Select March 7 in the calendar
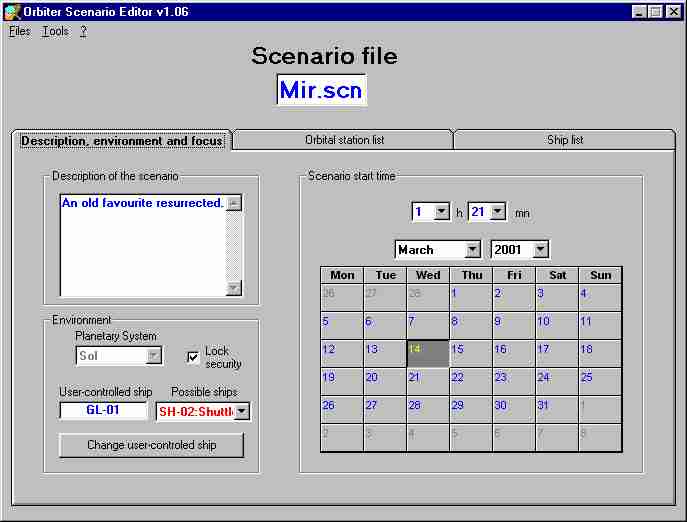Image resolution: width=687 pixels, height=522 pixels. pos(428,325)
